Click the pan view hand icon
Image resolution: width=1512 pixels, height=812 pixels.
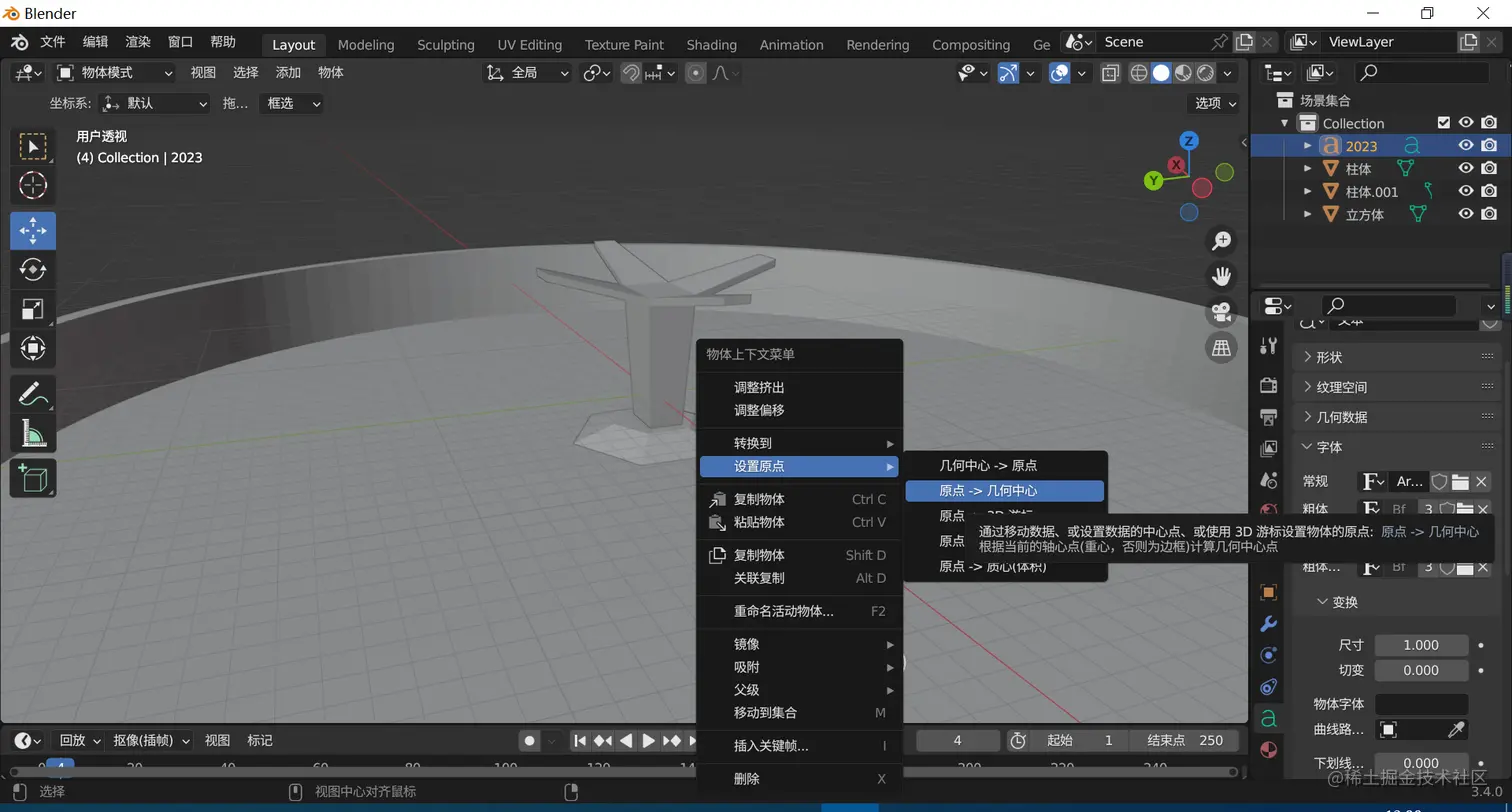pyautogui.click(x=1221, y=276)
